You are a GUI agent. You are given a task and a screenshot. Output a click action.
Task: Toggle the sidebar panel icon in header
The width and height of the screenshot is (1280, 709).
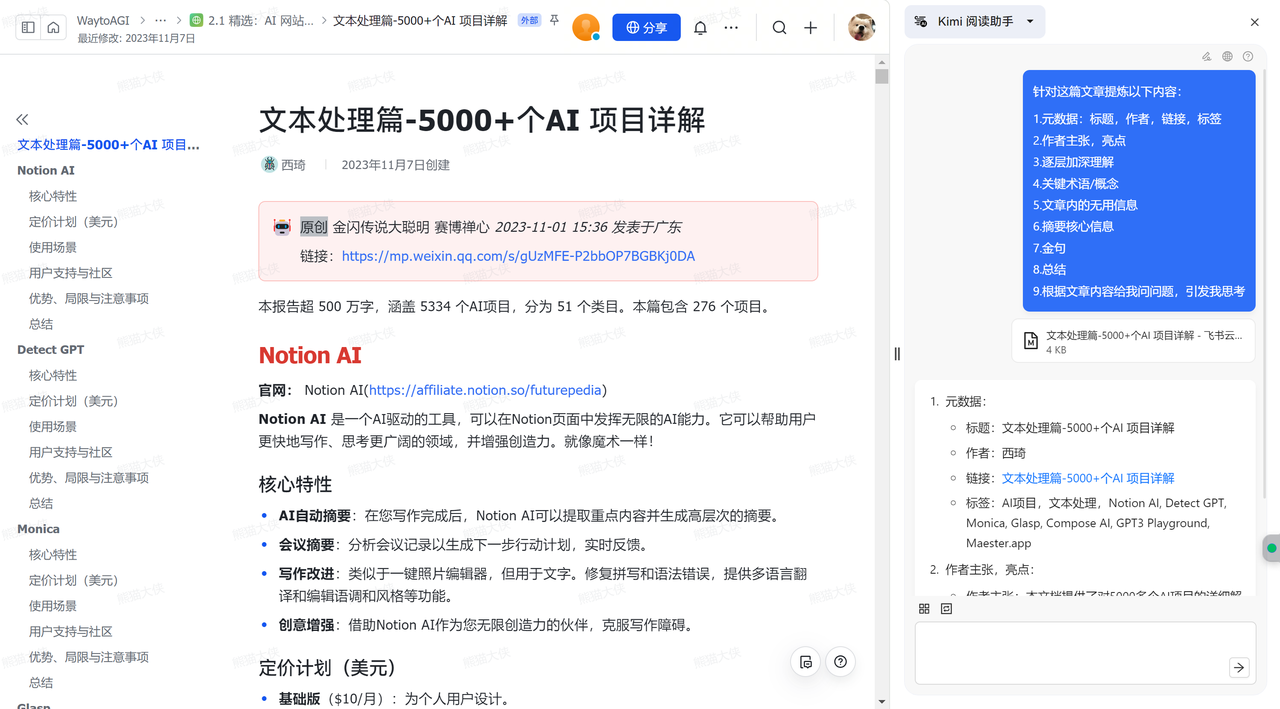[x=28, y=28]
